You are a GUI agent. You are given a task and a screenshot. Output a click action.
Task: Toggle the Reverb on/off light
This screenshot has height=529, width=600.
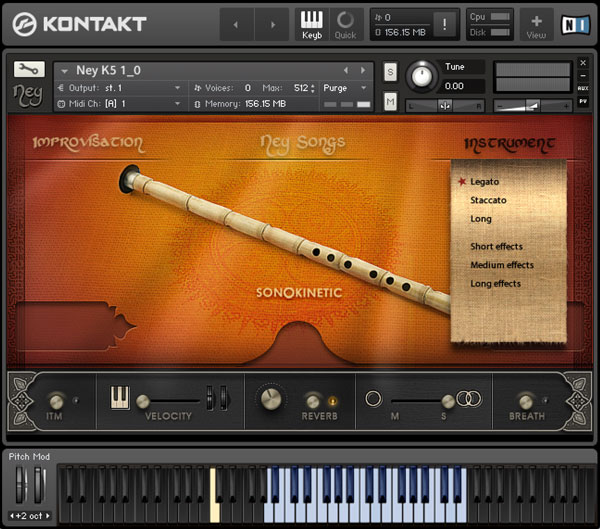pyautogui.click(x=333, y=402)
